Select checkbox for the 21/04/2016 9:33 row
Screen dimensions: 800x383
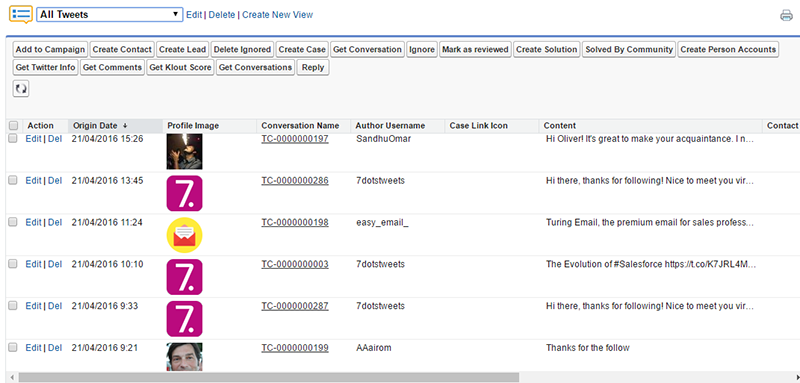[x=13, y=306]
